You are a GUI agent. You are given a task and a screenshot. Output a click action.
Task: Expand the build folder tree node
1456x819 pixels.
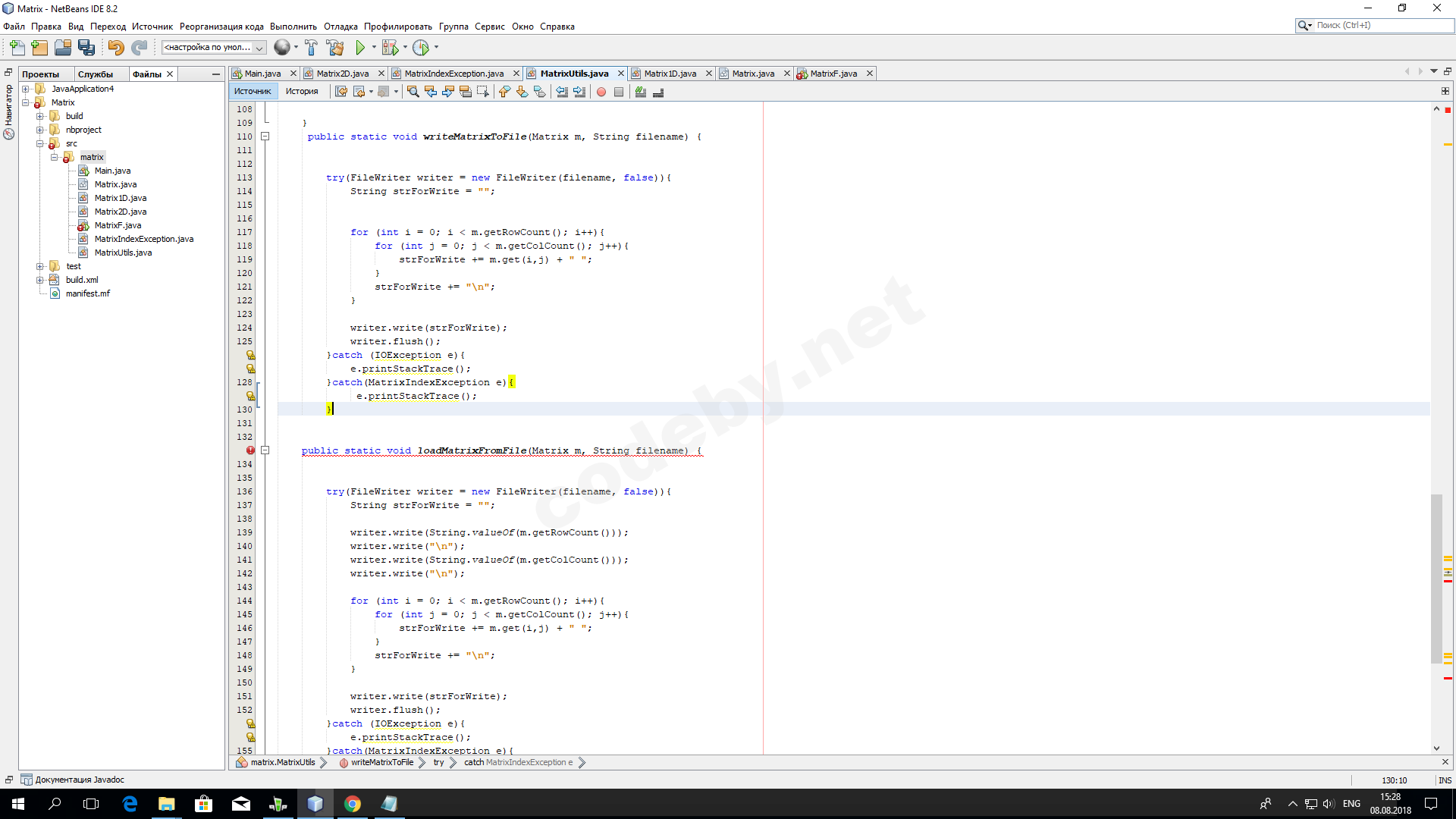point(40,116)
